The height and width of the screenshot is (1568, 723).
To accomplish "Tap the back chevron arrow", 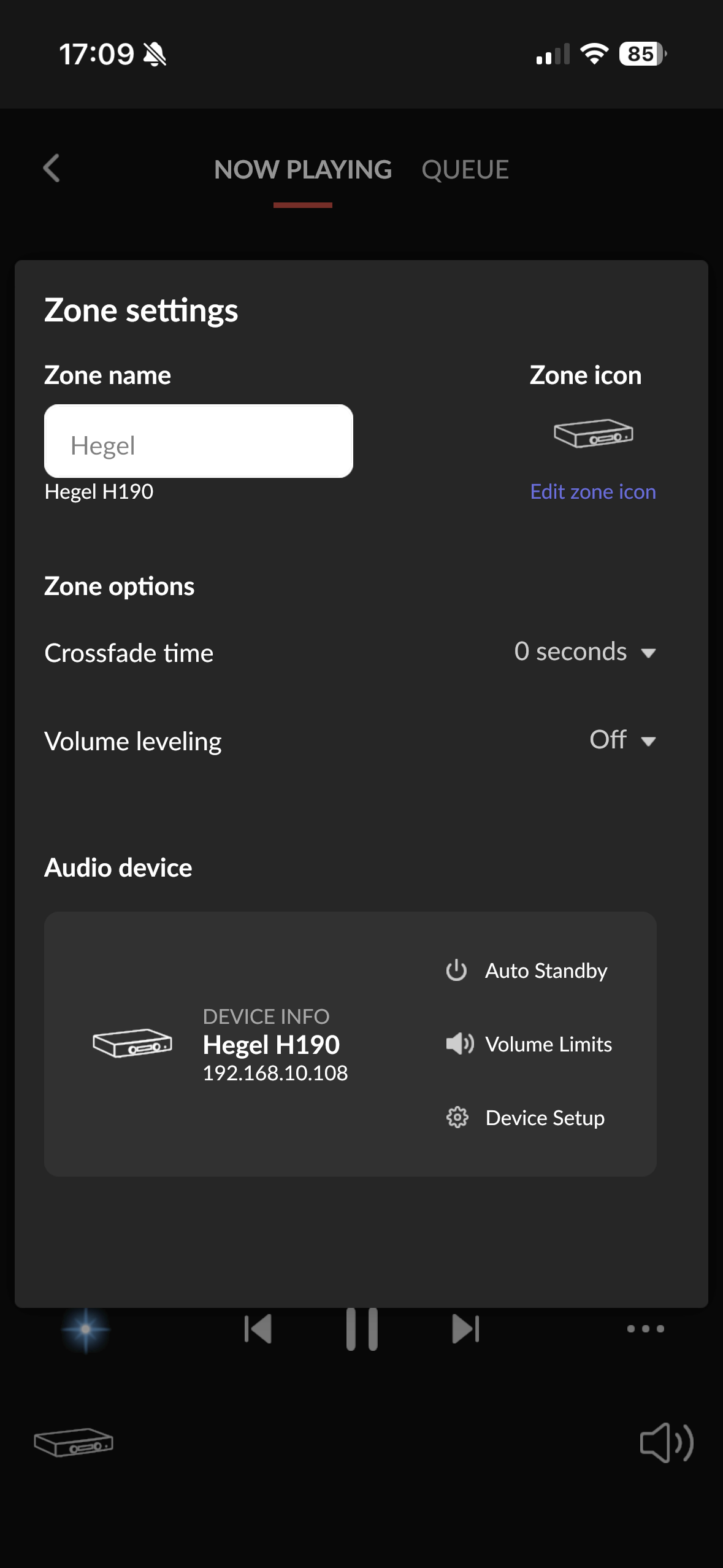I will click(x=52, y=168).
